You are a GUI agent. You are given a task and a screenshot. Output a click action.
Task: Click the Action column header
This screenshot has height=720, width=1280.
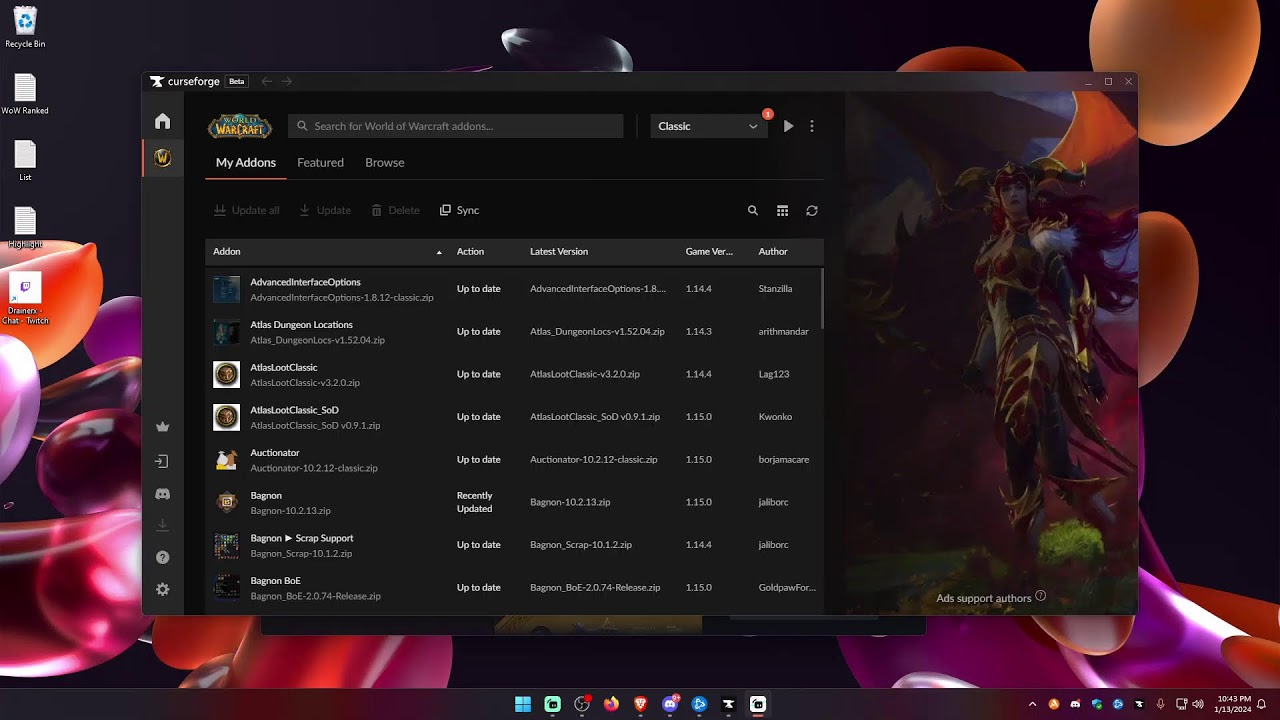[470, 251]
